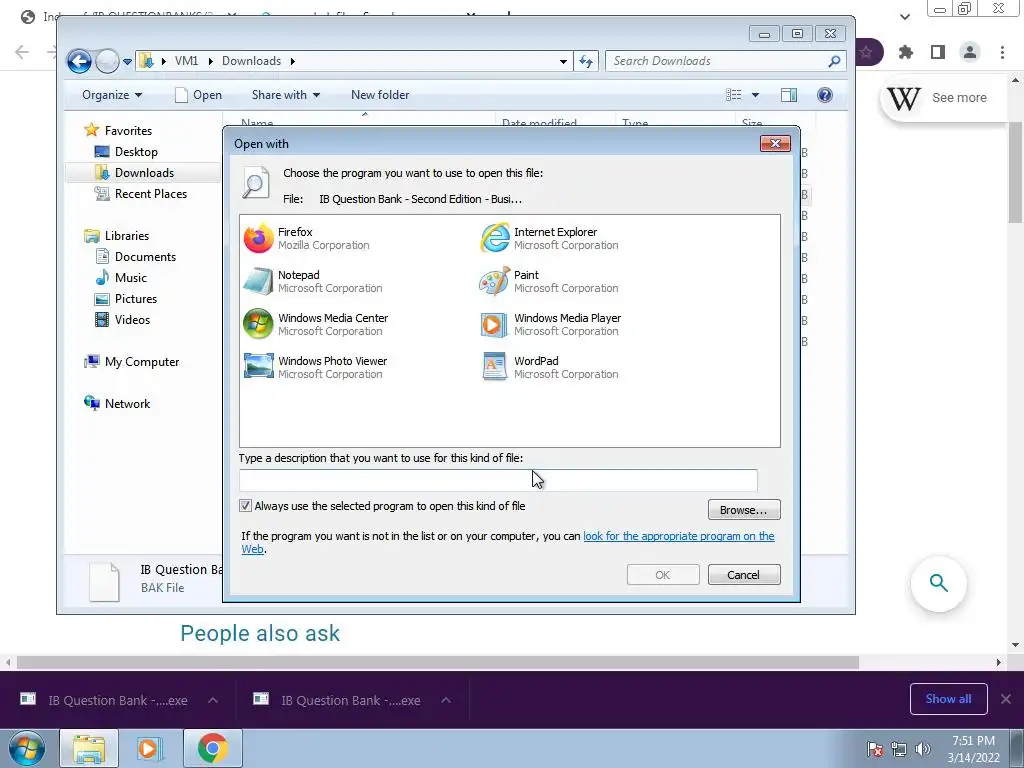Open Recent Places in navigation pane

pos(151,193)
